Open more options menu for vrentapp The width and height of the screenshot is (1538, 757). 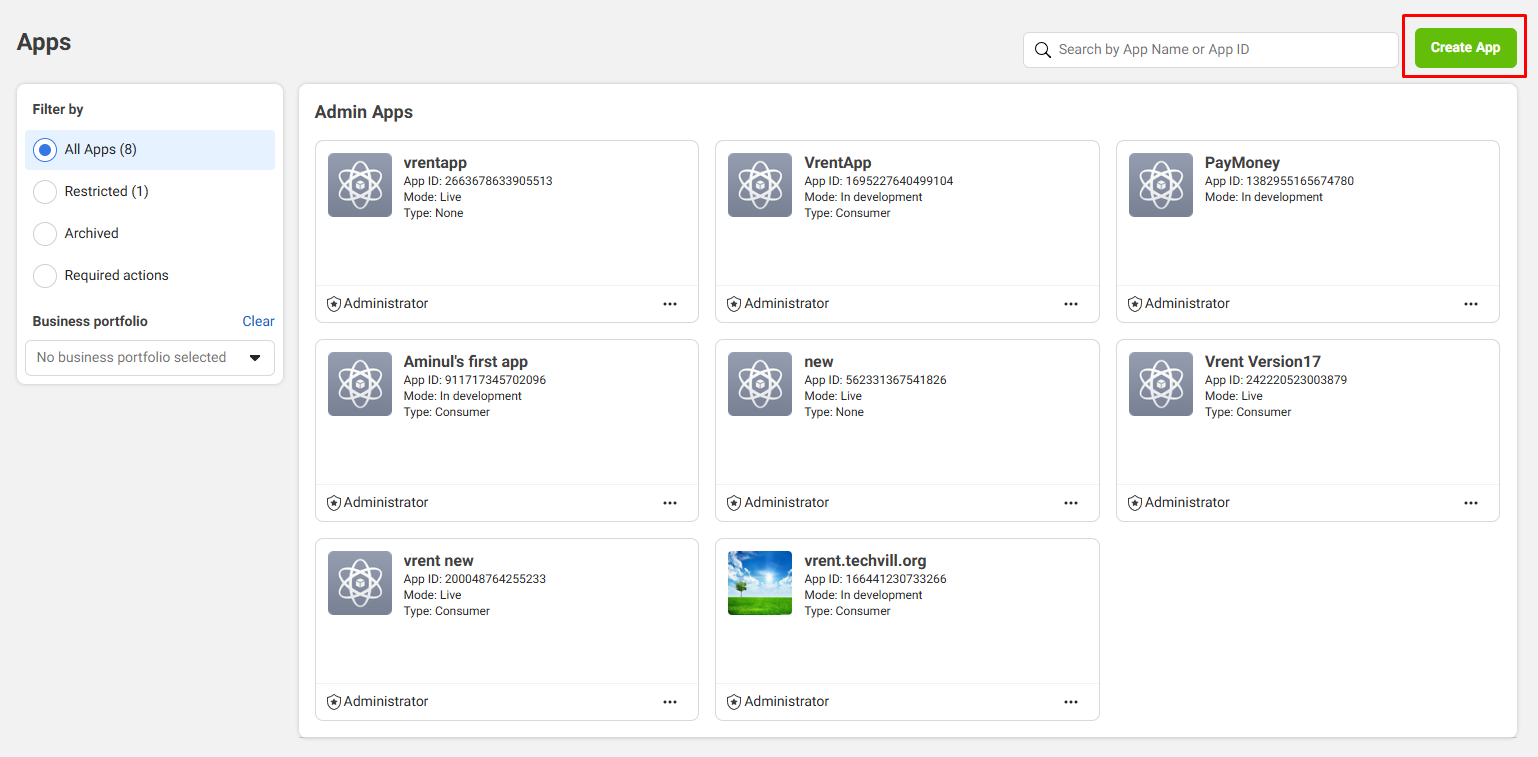pos(670,304)
